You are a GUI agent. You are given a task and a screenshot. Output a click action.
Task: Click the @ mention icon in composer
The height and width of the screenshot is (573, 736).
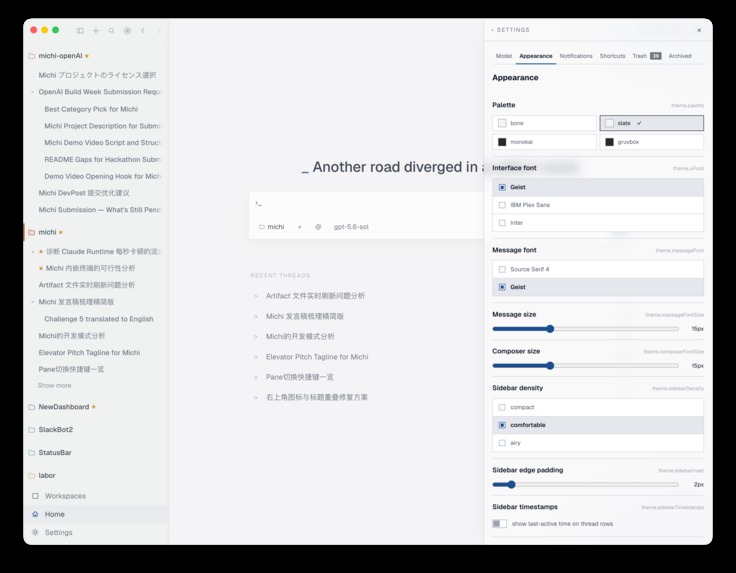point(318,227)
